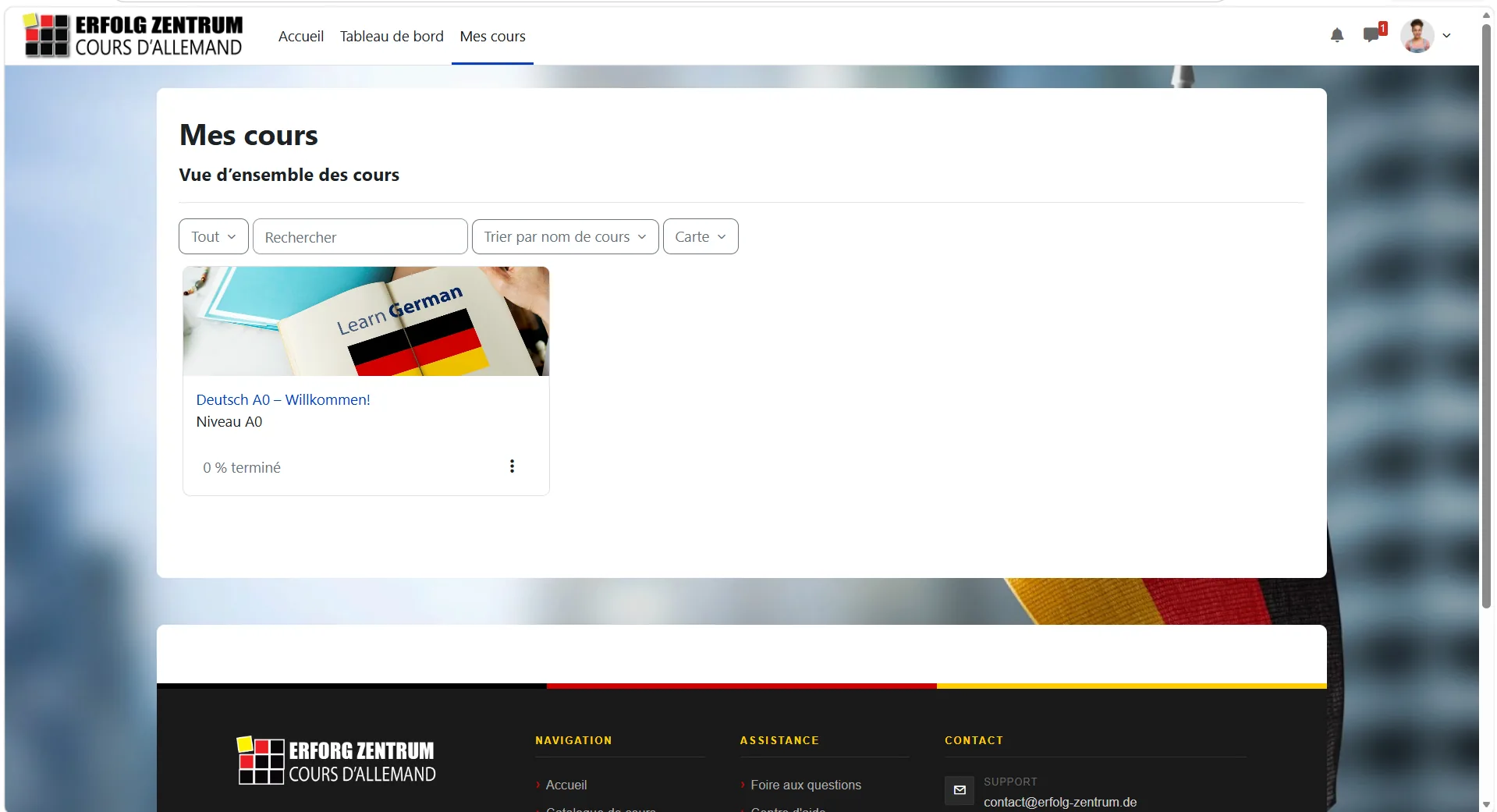Click the contact@erfolg-zentrum.de email link
The width and height of the screenshot is (1497, 812).
point(1060,802)
